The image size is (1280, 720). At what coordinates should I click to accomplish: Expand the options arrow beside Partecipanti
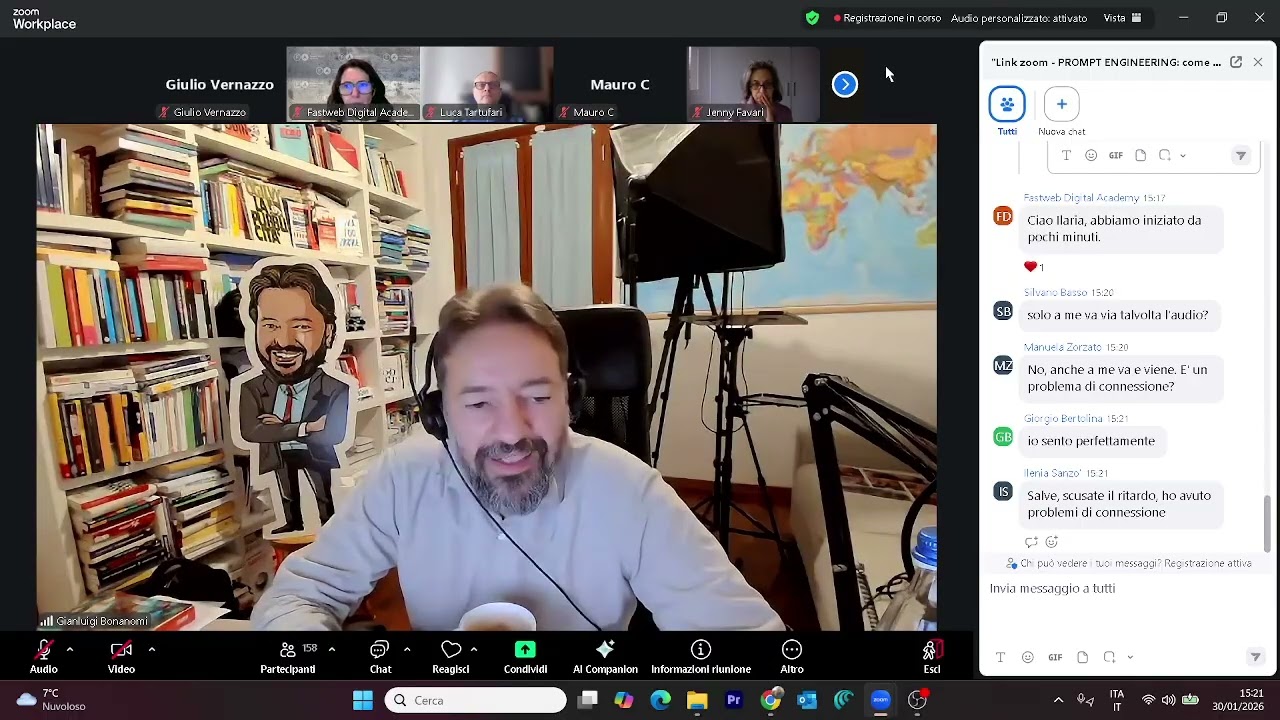tap(332, 649)
